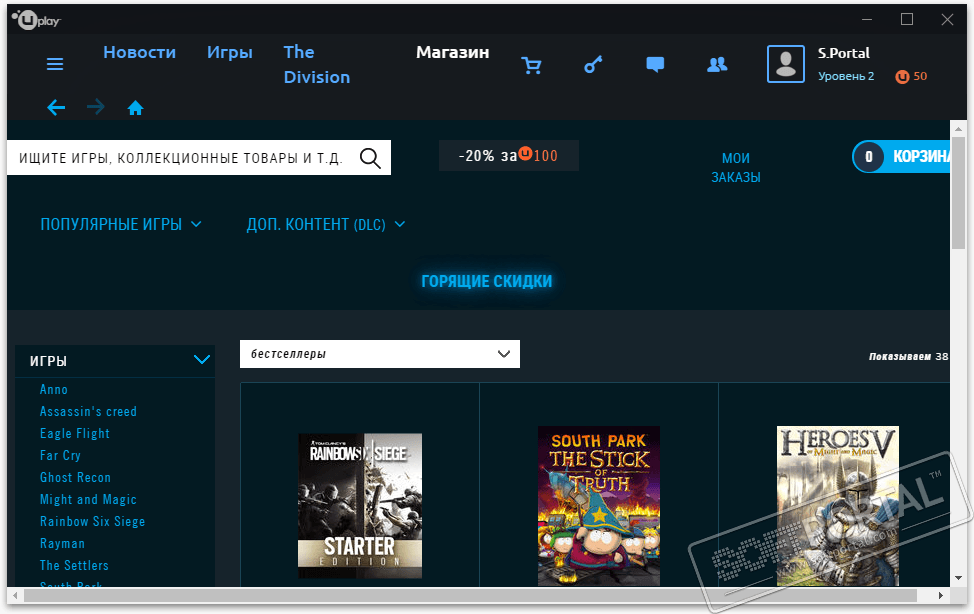
Task: Open the Новости tab
Action: tap(139, 52)
